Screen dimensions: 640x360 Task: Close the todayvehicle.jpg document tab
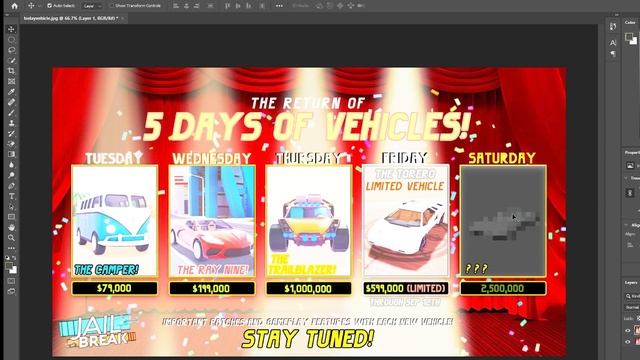click(x=123, y=18)
